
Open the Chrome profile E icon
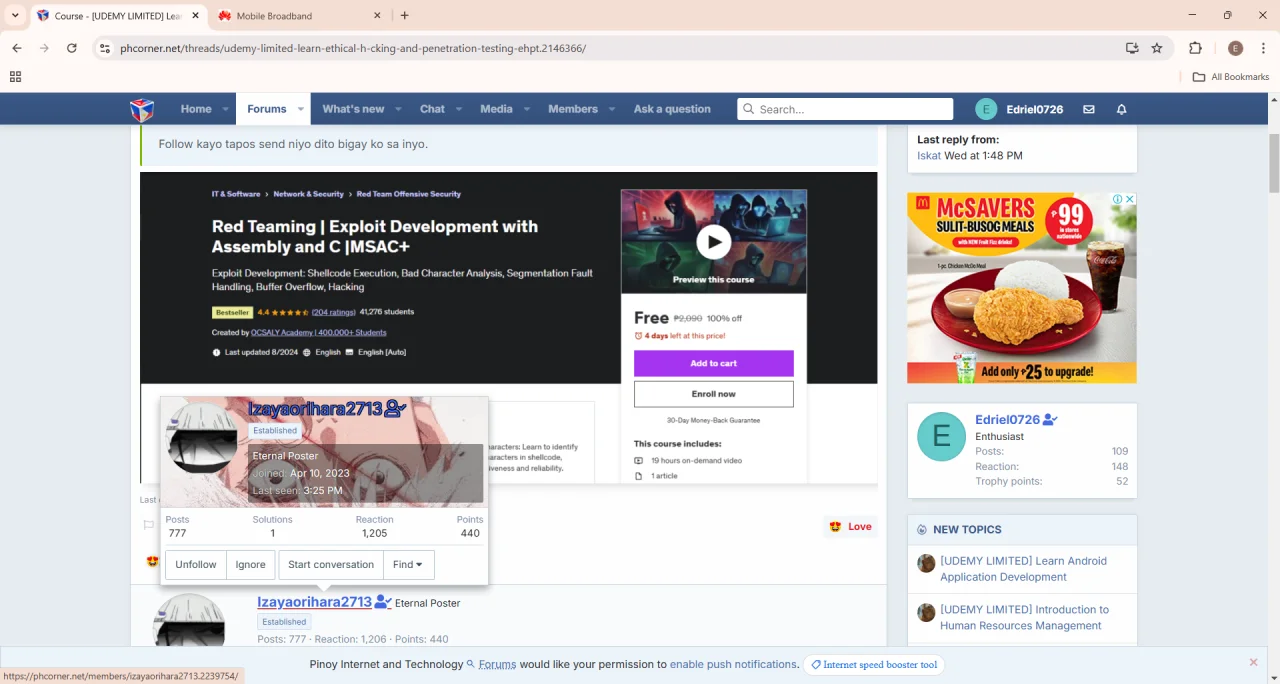click(x=1235, y=48)
